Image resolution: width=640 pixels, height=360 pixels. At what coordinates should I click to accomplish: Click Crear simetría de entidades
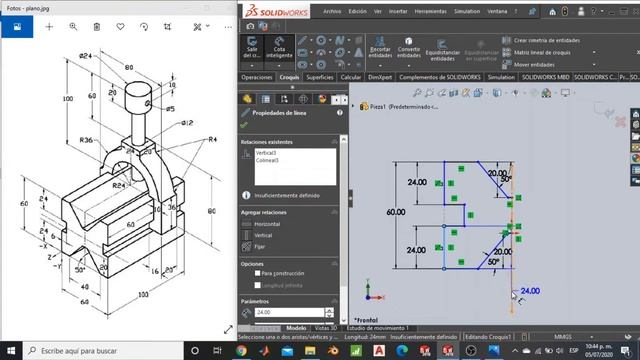(x=541, y=40)
